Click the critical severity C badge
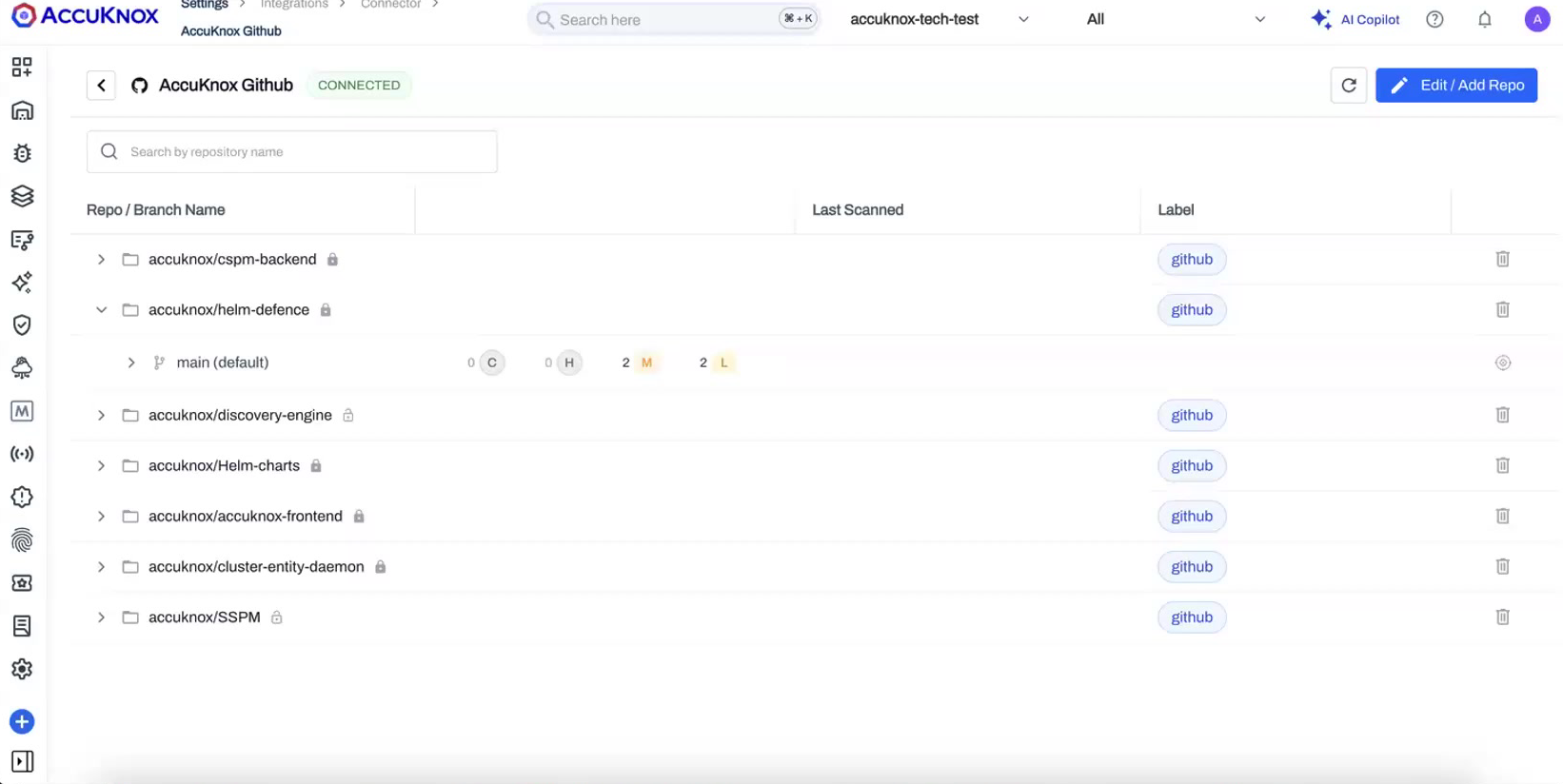Image resolution: width=1563 pixels, height=784 pixels. [x=492, y=363]
